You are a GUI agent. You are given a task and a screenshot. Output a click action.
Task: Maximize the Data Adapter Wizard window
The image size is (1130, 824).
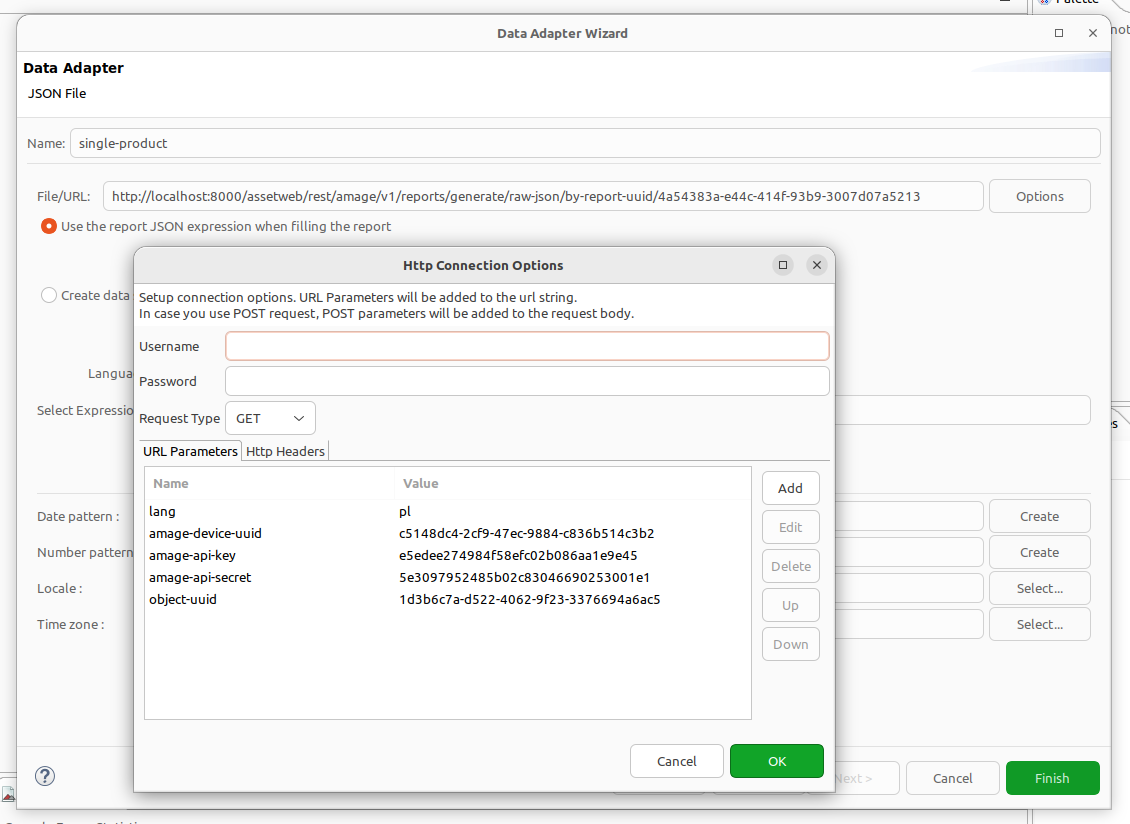[x=1059, y=33]
